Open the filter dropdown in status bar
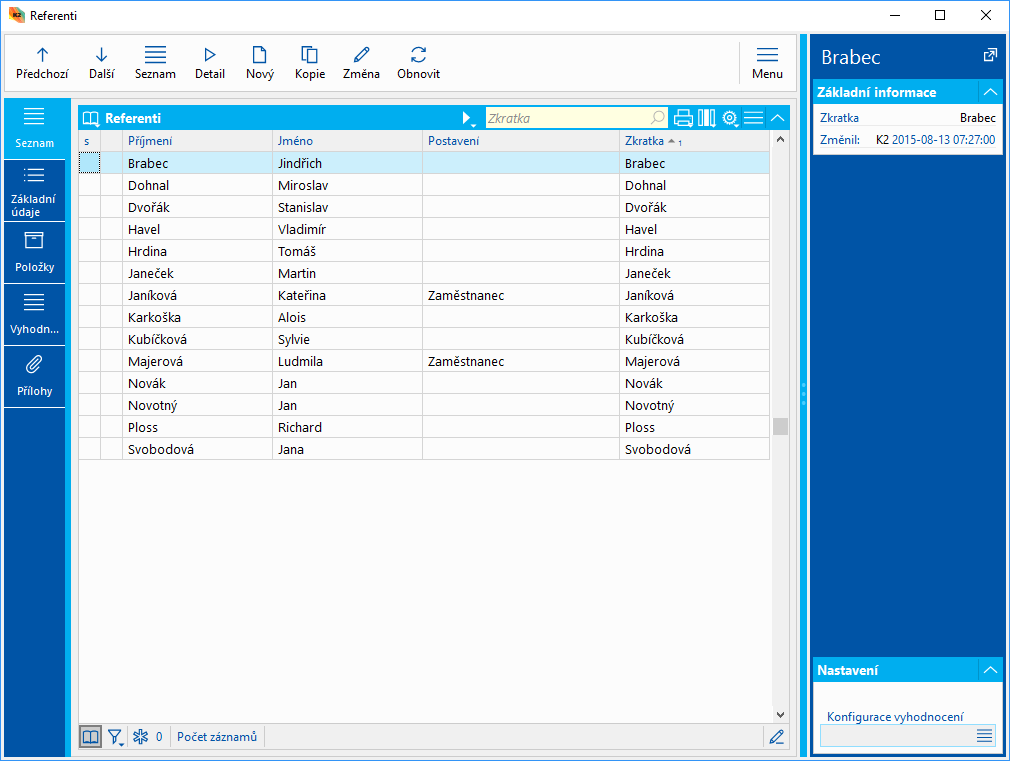This screenshot has width=1010, height=761. click(x=116, y=737)
